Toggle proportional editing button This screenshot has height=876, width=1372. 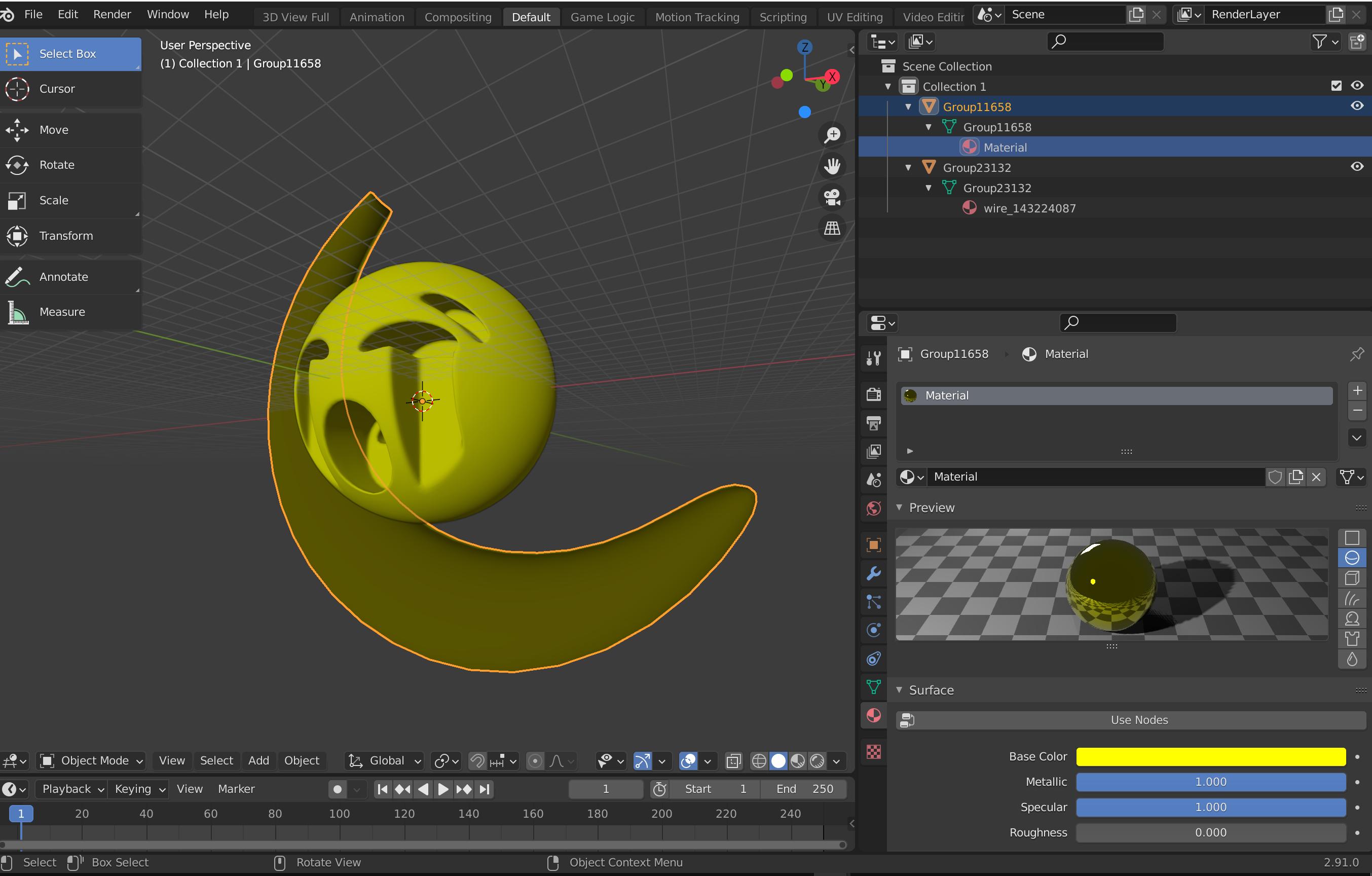pyautogui.click(x=535, y=761)
